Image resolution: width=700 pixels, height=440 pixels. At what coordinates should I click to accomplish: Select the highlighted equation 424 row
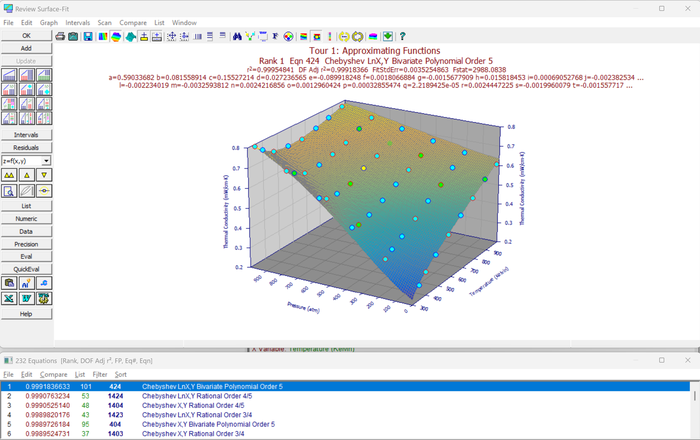(345, 387)
